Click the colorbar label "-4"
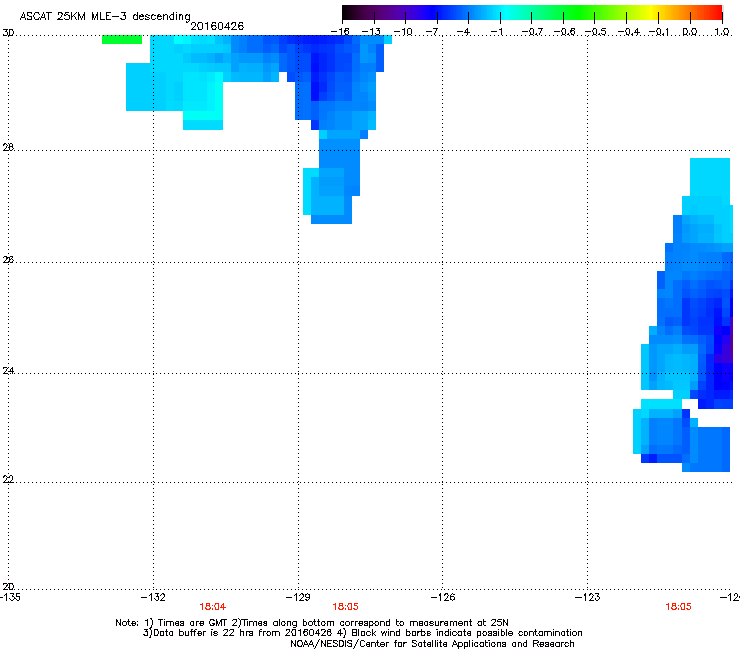740x650 pixels. point(464,32)
